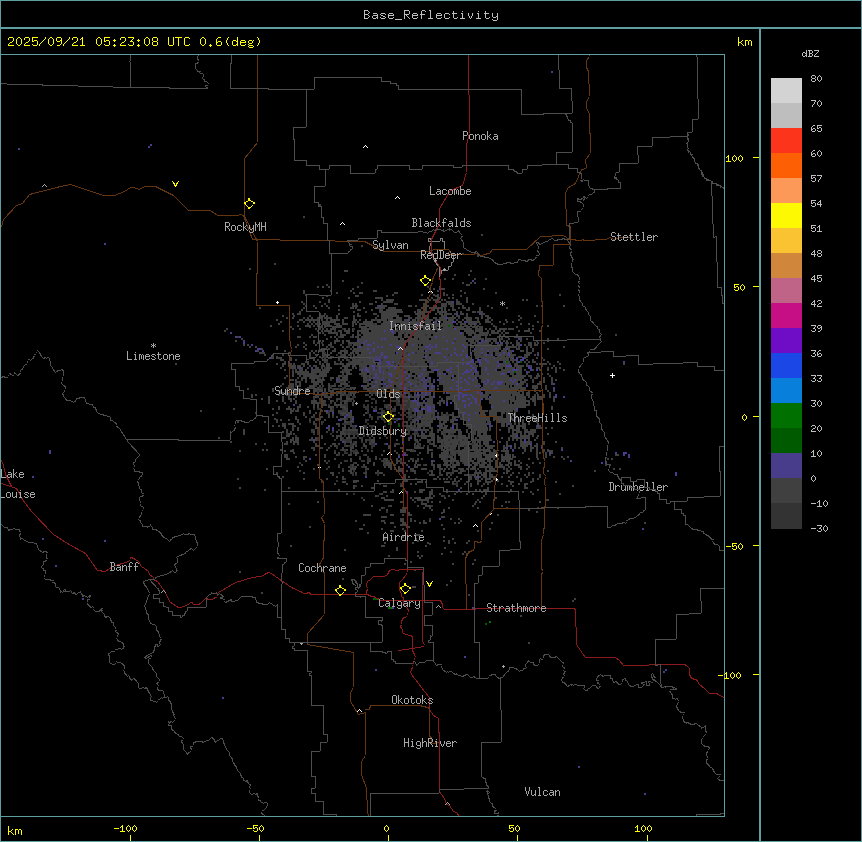Click the Innisfail city label

pos(415,326)
